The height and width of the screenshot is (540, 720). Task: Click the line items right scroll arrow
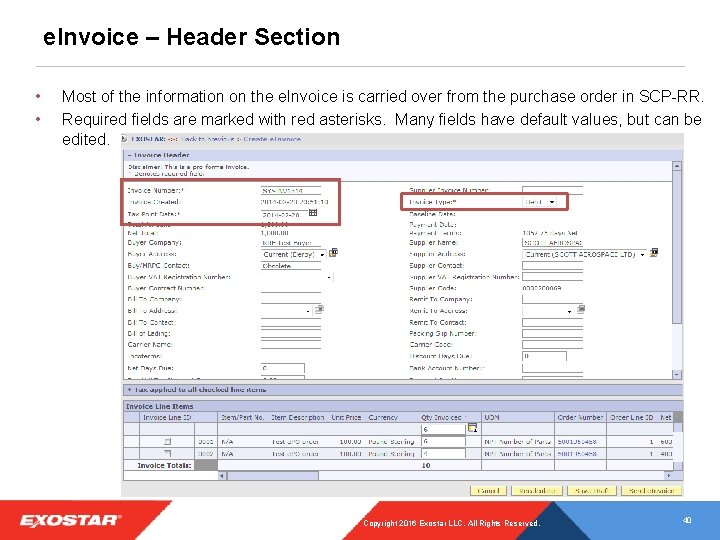pos(669,476)
